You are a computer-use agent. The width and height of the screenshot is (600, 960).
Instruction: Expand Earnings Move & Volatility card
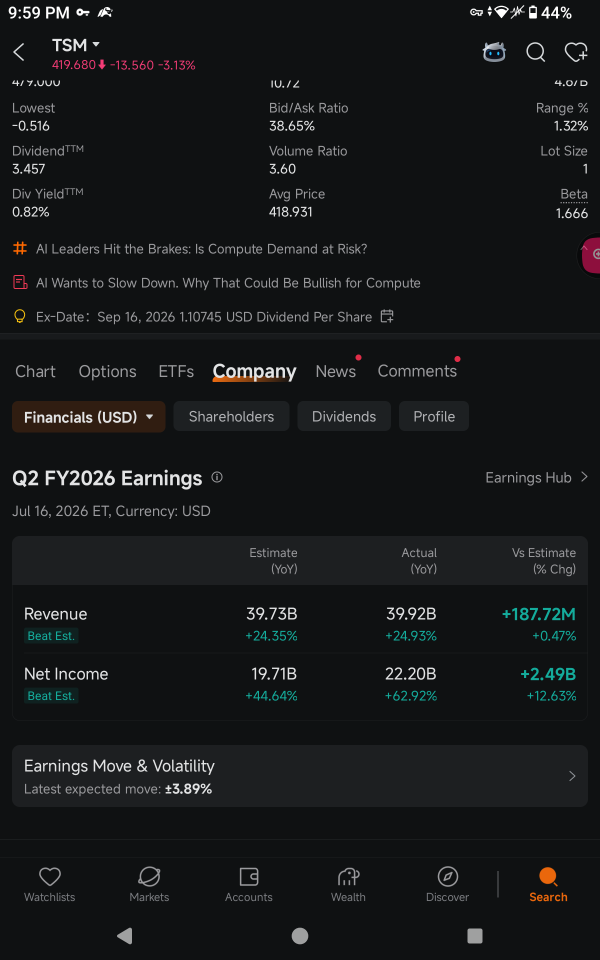pos(300,776)
